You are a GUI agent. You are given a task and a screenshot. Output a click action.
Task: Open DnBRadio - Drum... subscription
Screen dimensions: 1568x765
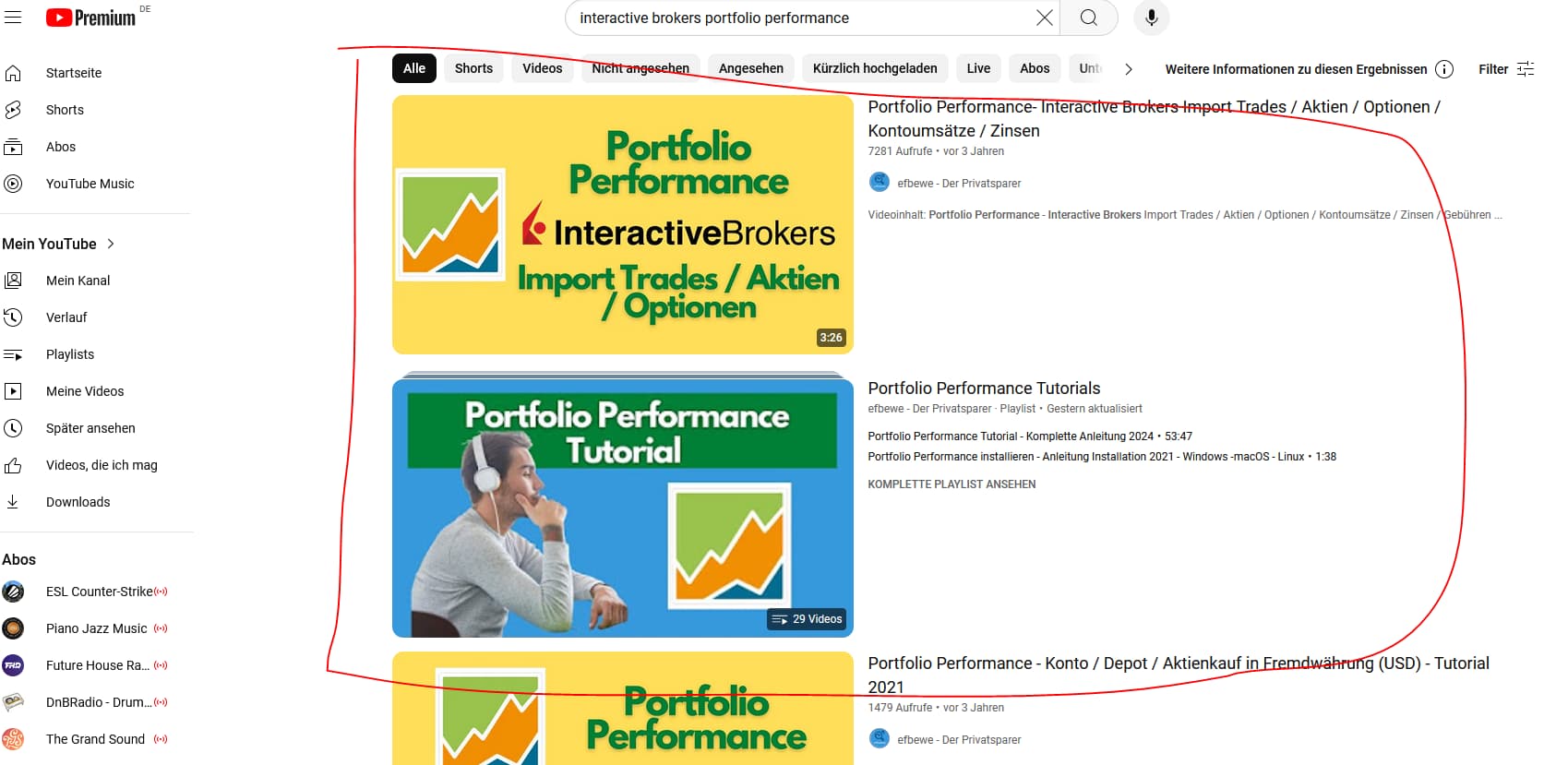(x=100, y=702)
